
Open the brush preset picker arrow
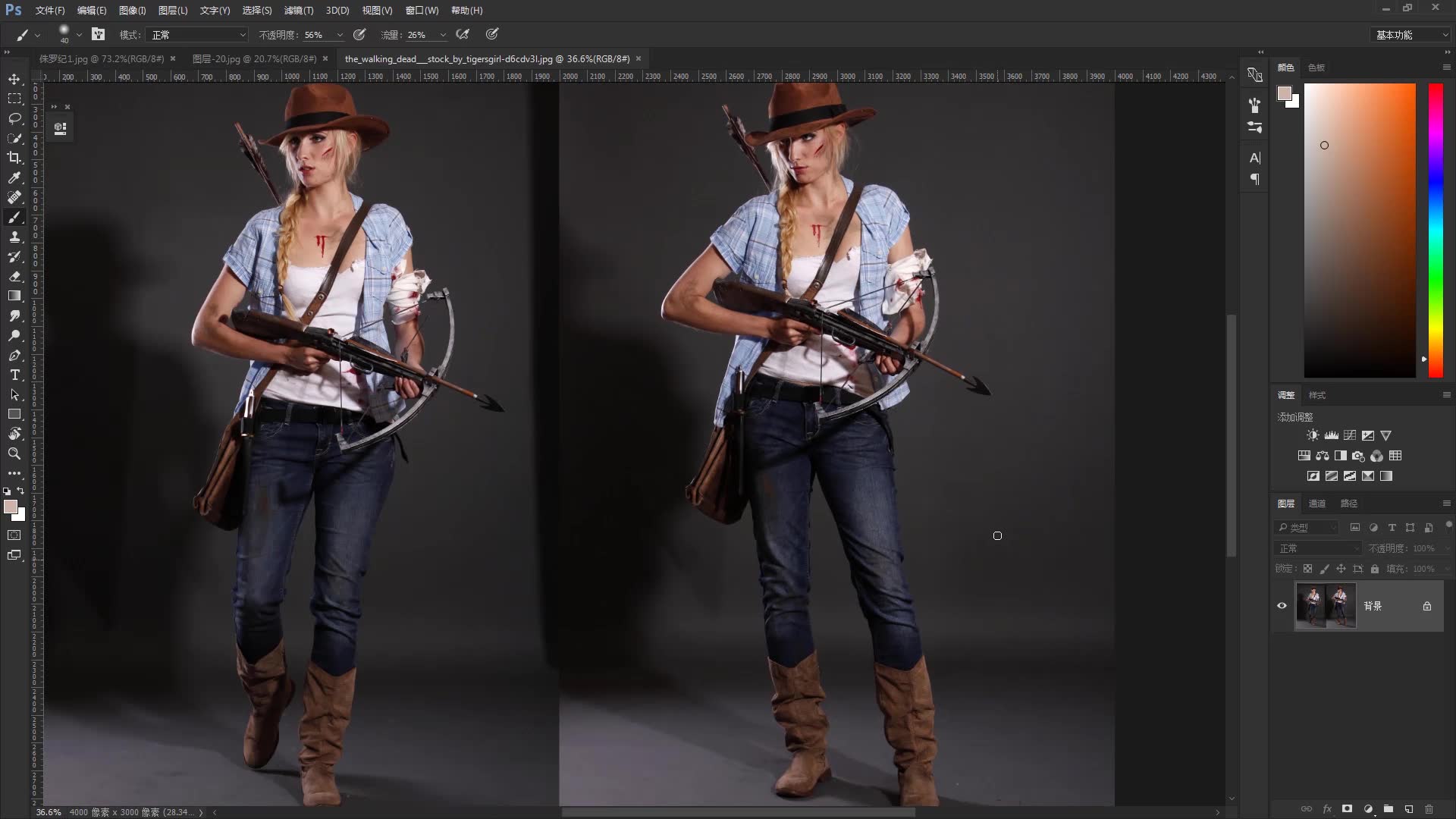pyautogui.click(x=79, y=35)
